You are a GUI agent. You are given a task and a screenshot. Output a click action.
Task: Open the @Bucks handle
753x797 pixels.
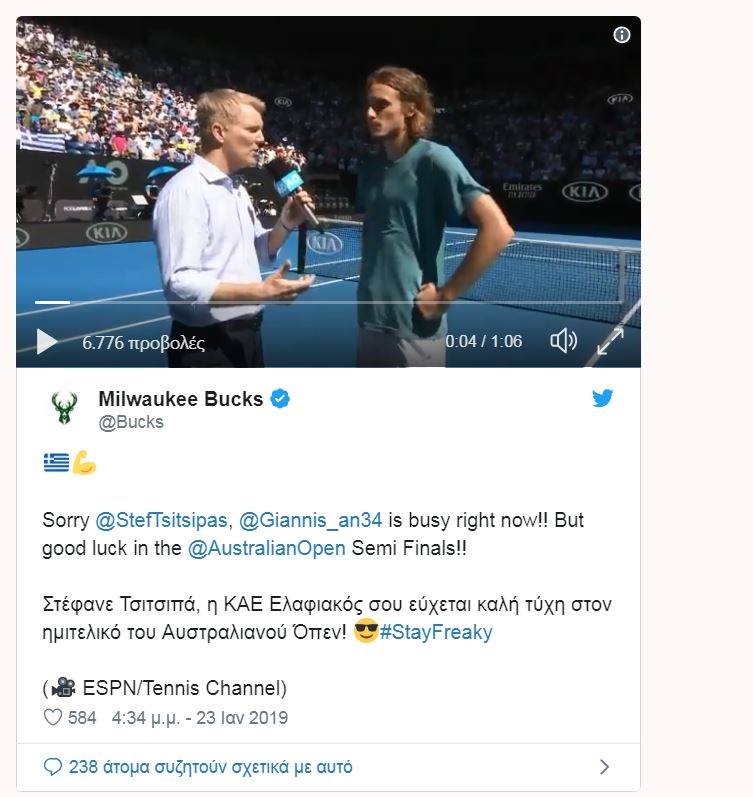131,422
